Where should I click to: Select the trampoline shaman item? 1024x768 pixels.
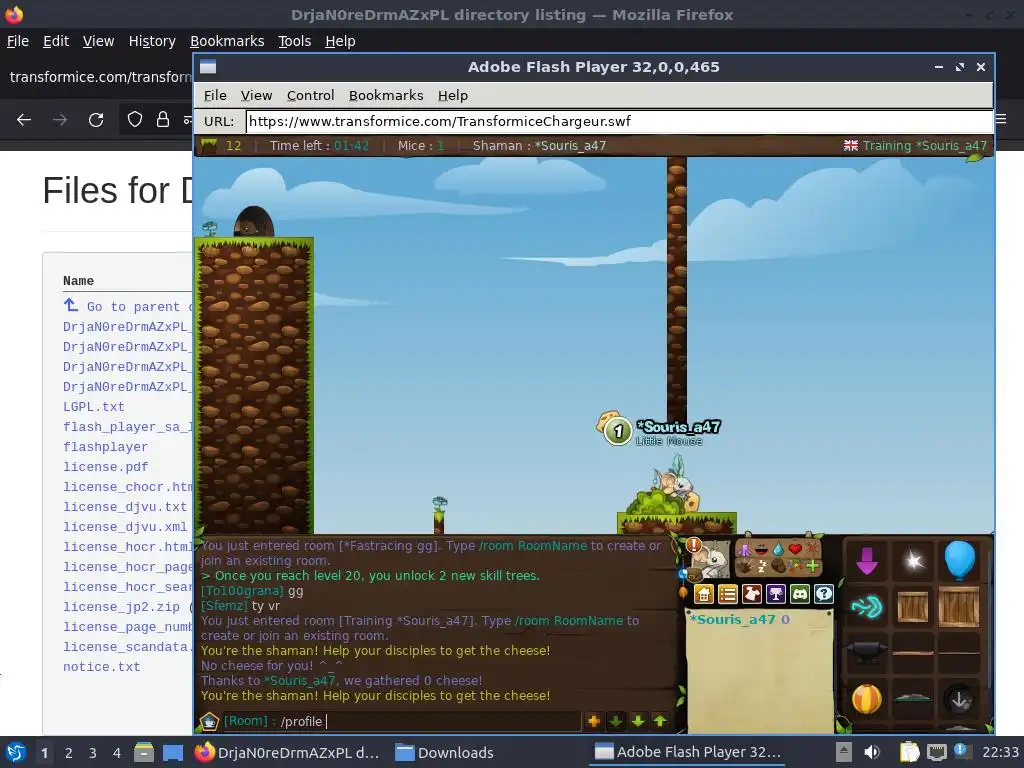coord(913,699)
